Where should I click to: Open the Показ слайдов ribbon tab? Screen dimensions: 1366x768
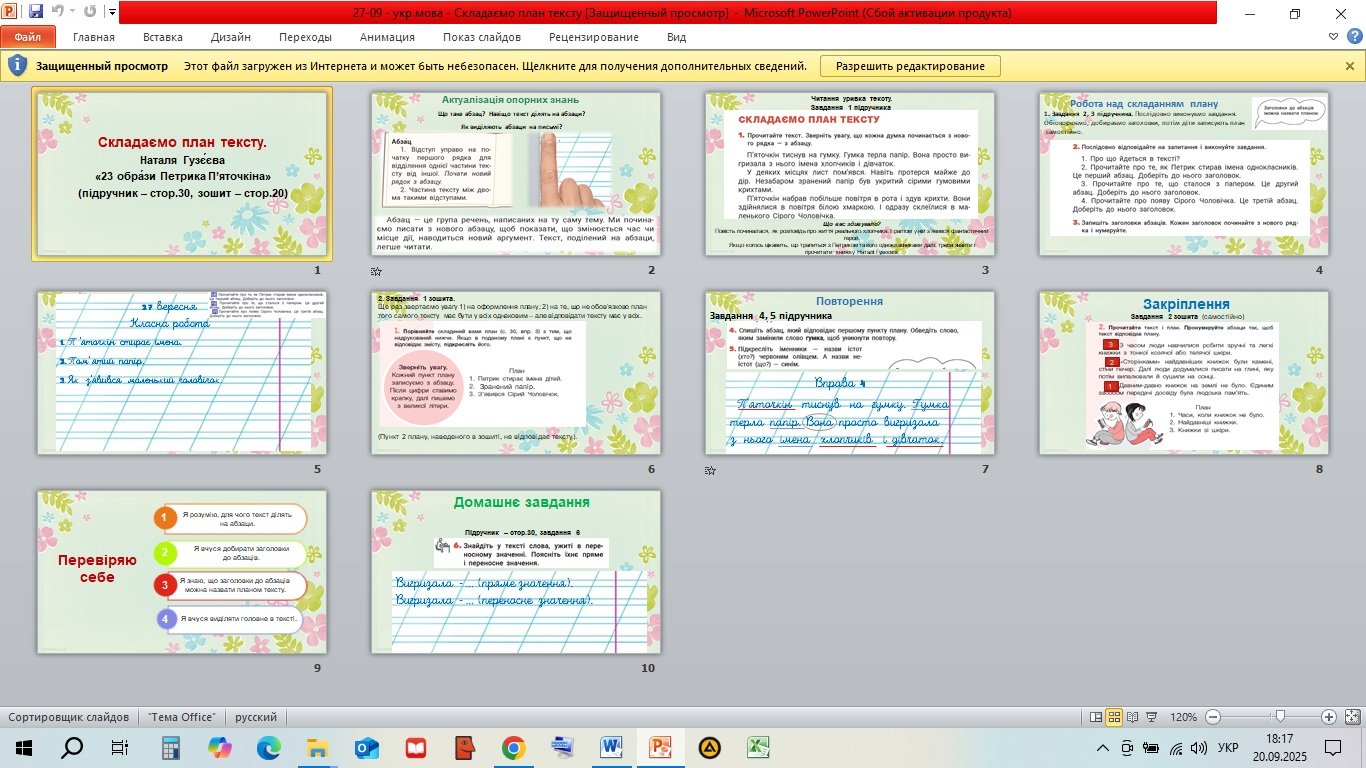(481, 37)
